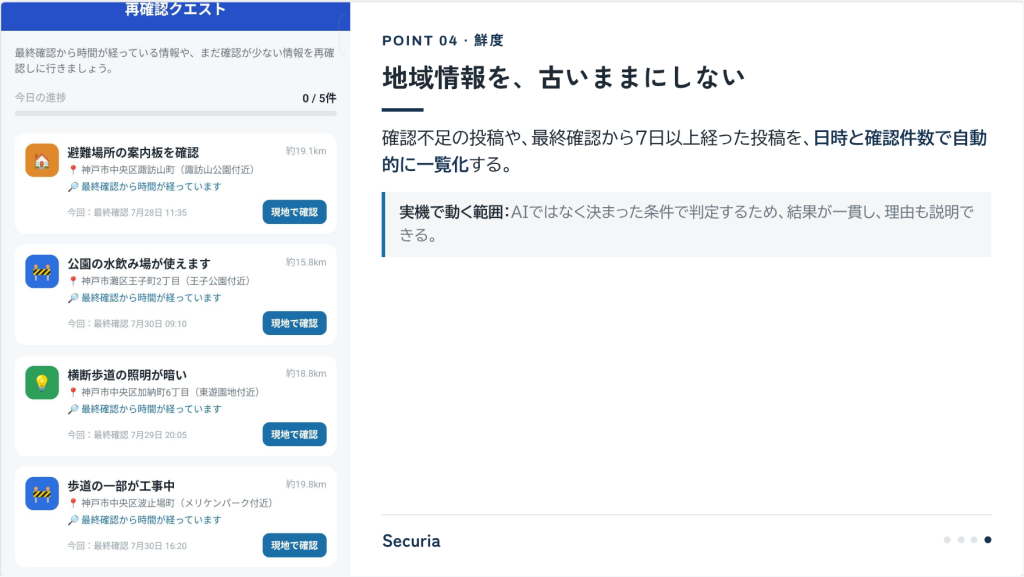Screen dimensions: 1024x577
Task: Click the location pin next to 神戸市灘区王子町2丁目
Action: coord(73,281)
